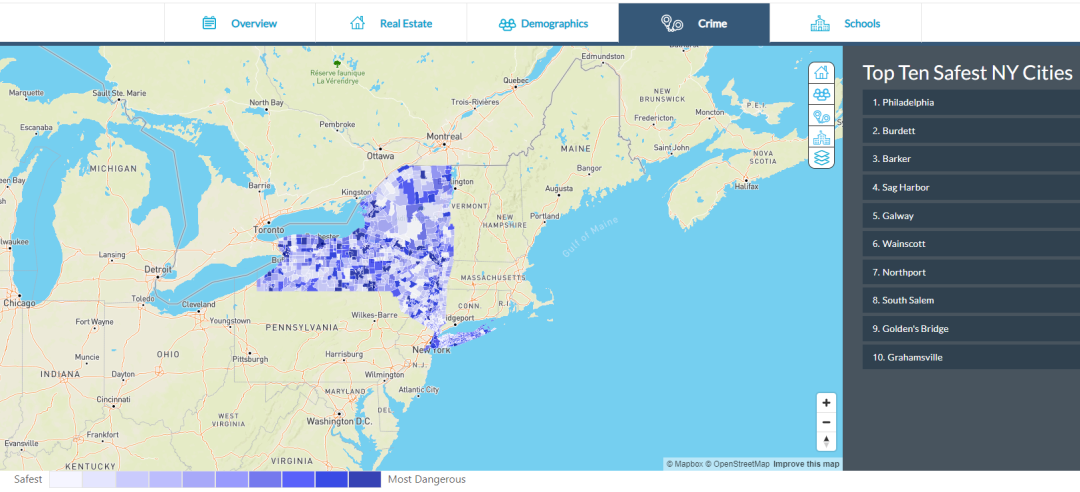Select the crime map layer pins icon

coord(821,116)
